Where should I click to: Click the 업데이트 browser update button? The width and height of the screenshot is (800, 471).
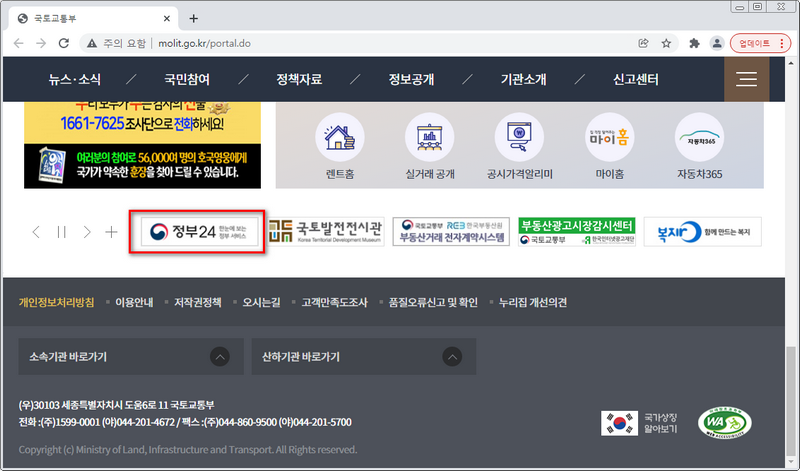755,43
